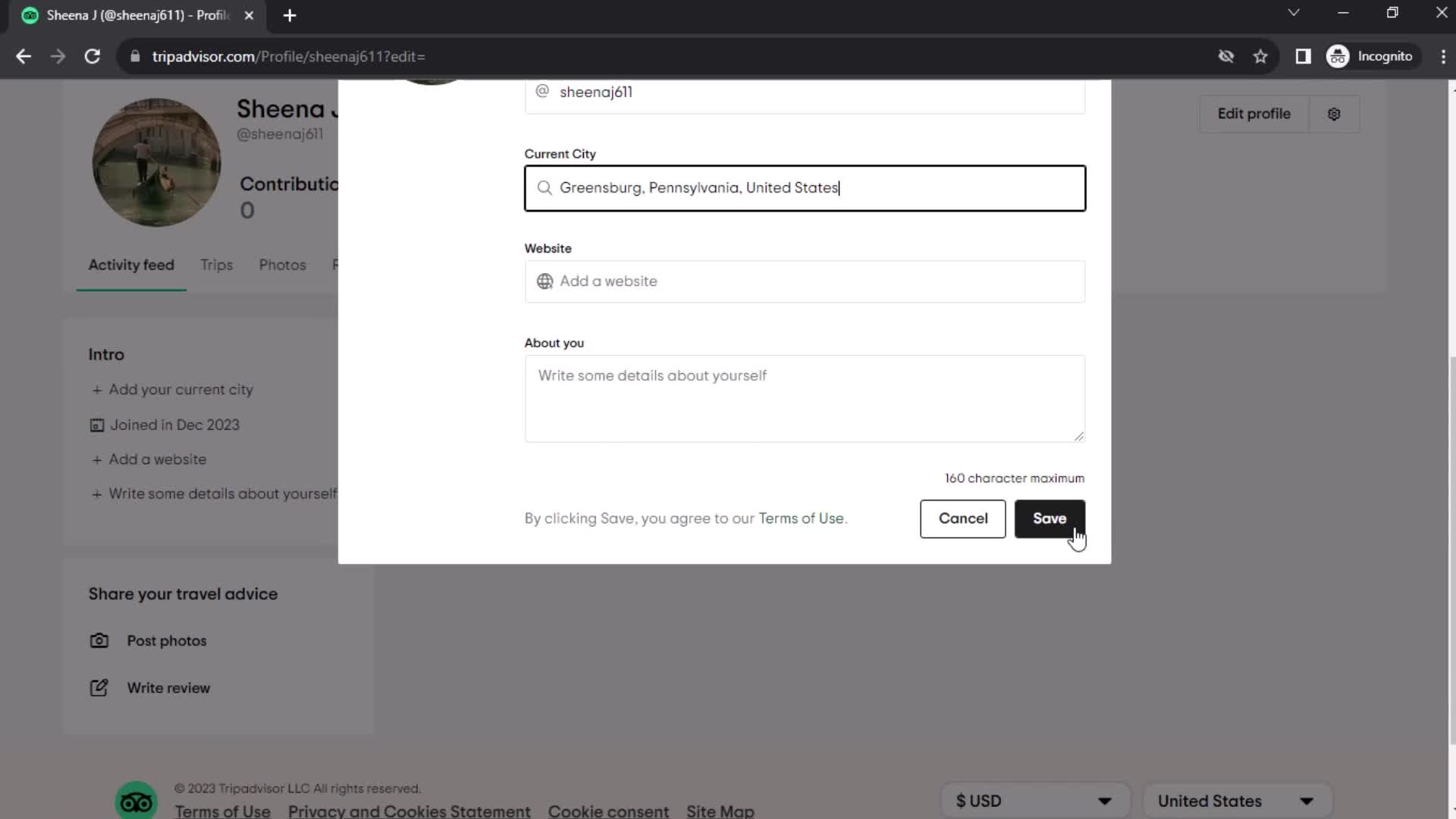1456x819 pixels.
Task: Click the Activity feed tab
Action: (131, 264)
